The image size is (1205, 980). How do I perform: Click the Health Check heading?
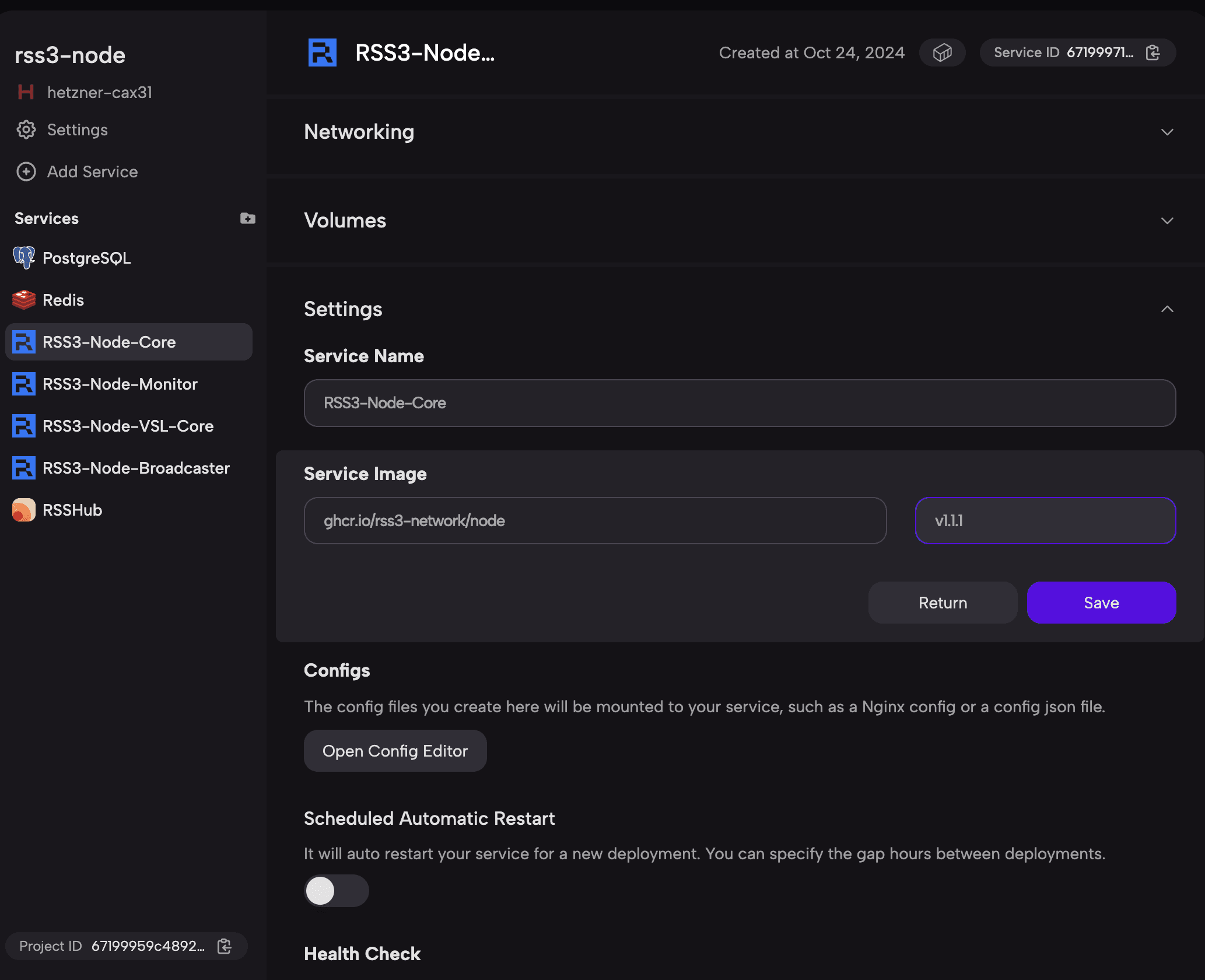click(x=362, y=954)
